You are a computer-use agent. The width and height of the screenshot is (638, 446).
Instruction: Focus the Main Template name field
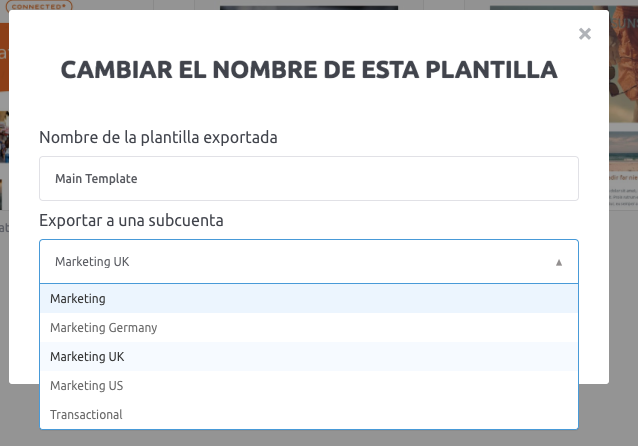(309, 179)
